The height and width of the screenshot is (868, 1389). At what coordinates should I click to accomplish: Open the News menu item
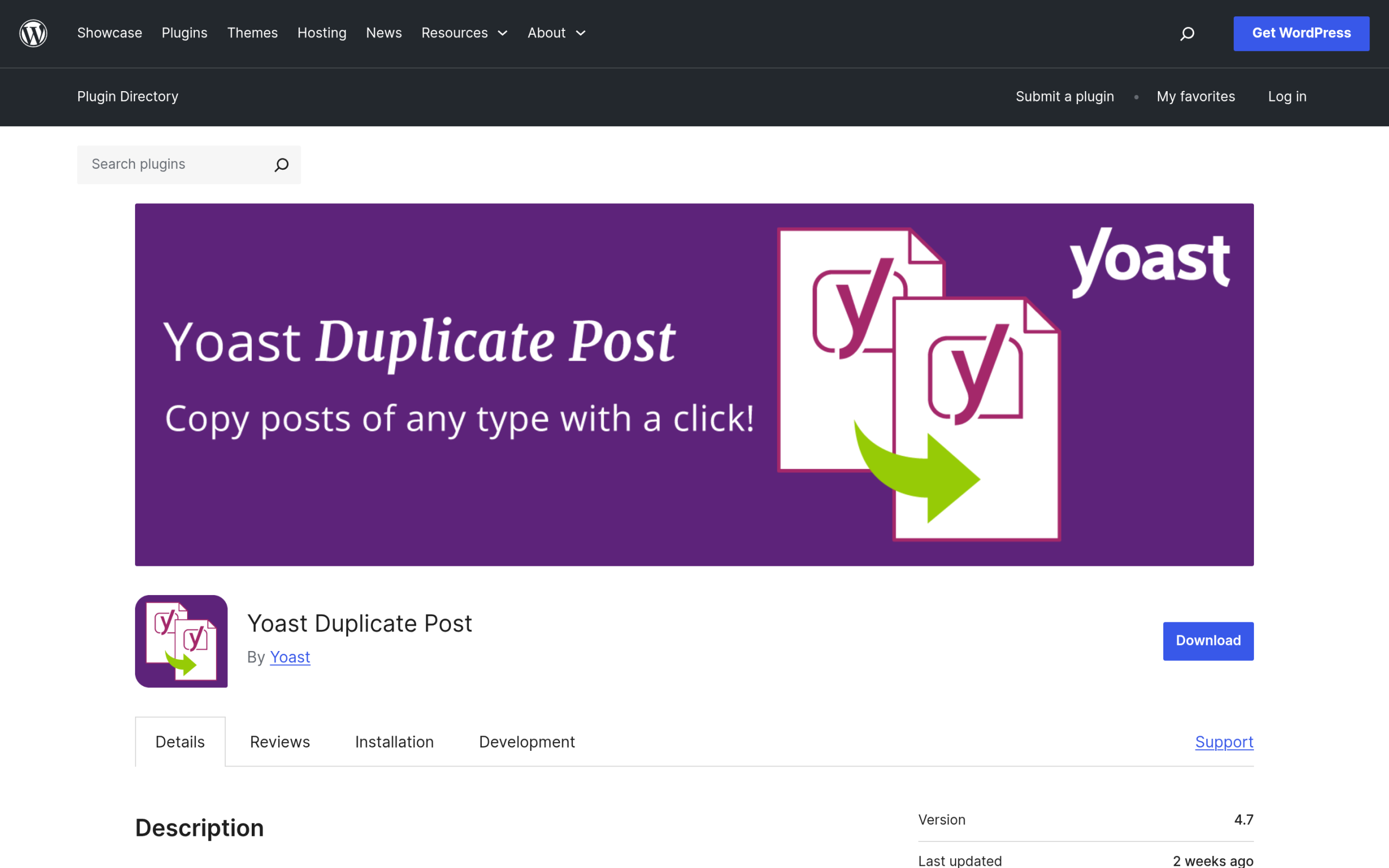[x=384, y=33]
